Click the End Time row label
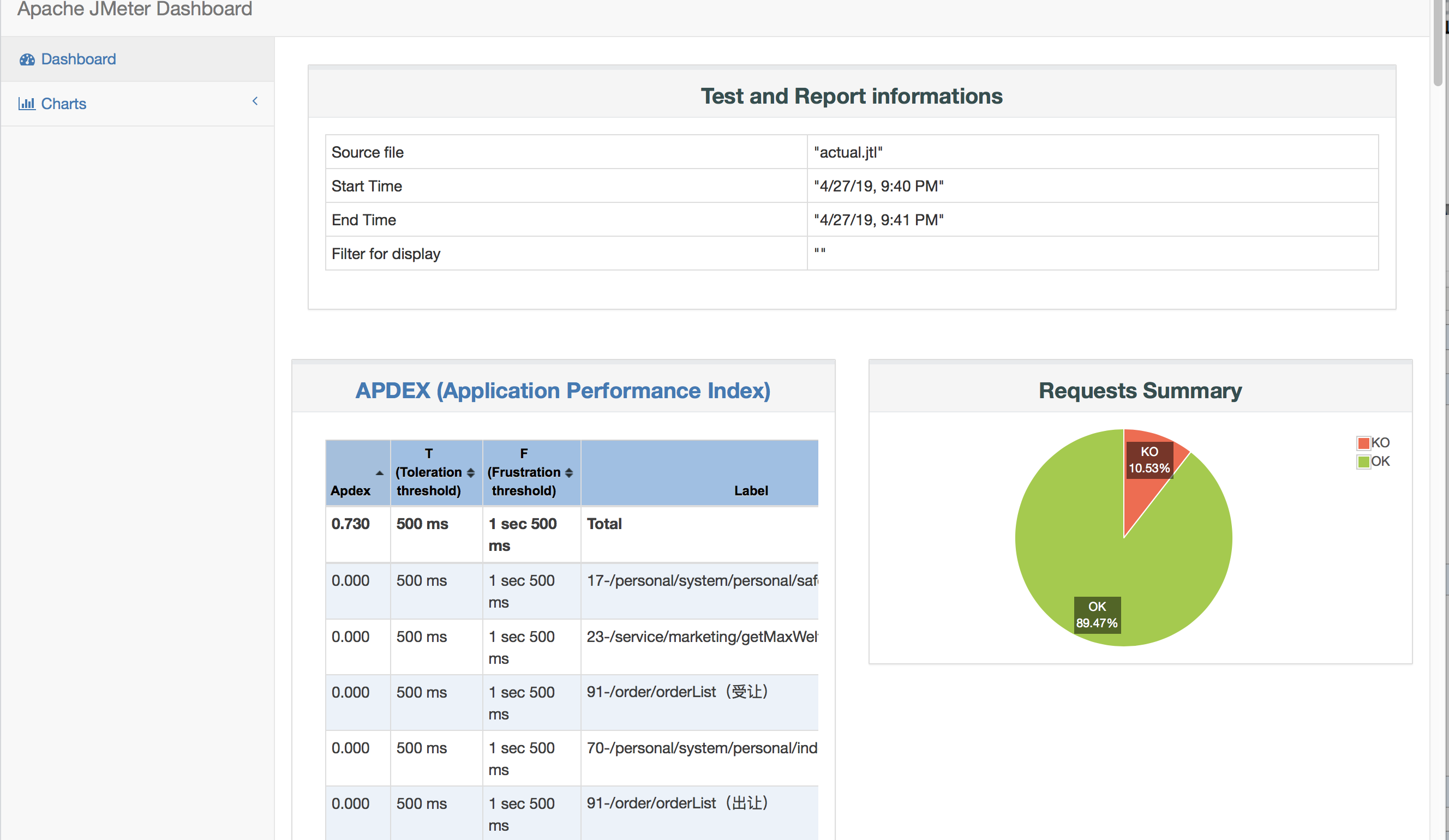The width and height of the screenshot is (1449, 840). tap(364, 220)
